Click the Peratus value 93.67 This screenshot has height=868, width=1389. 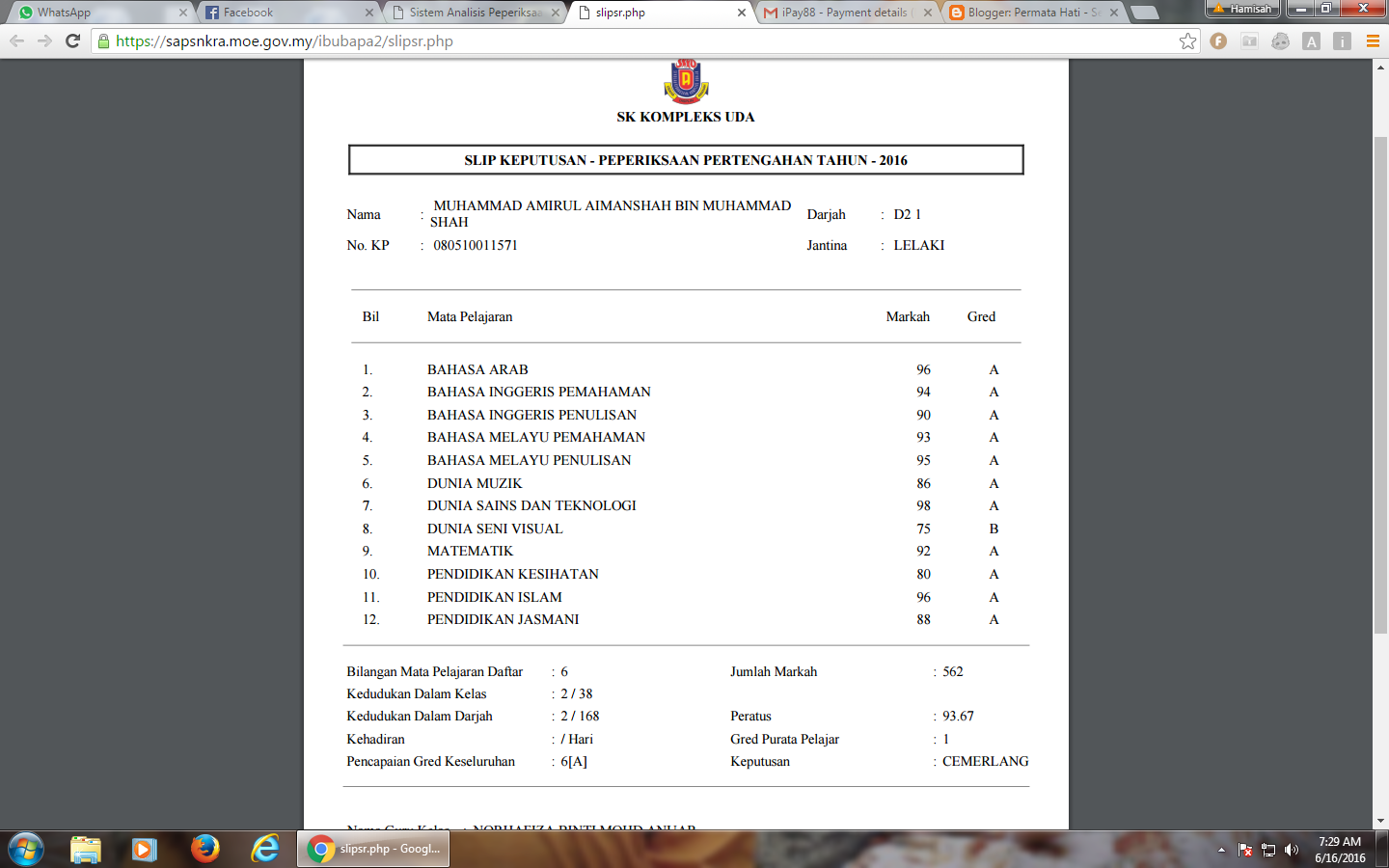[x=958, y=716]
